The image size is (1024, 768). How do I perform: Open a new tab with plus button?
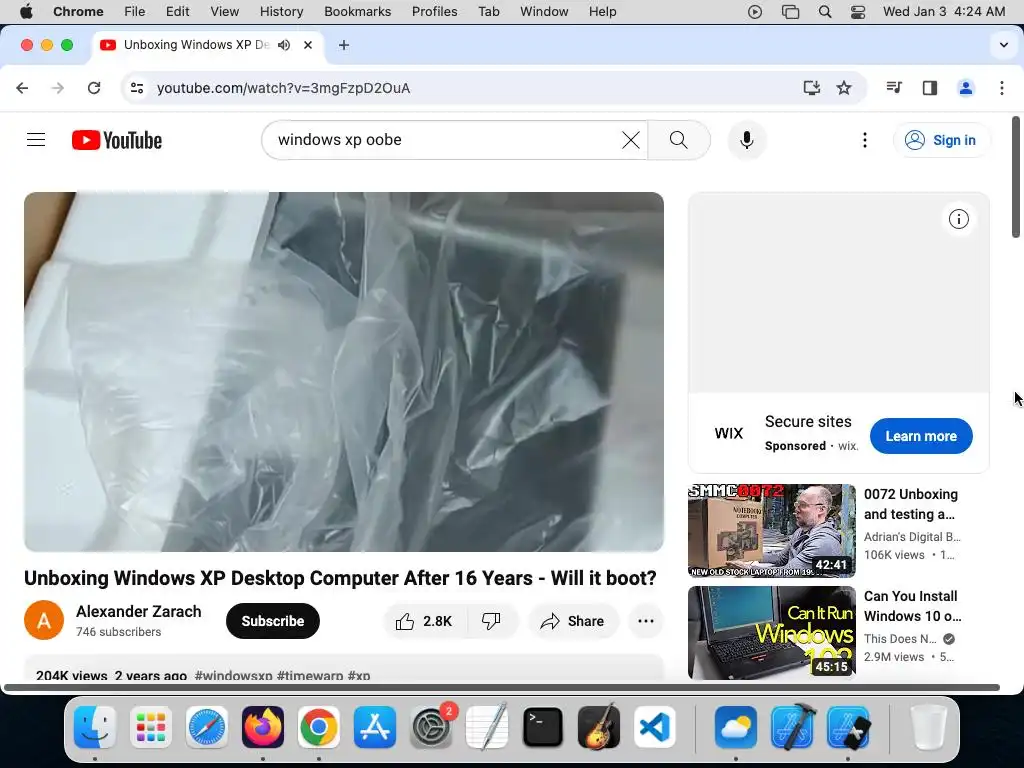click(x=344, y=45)
